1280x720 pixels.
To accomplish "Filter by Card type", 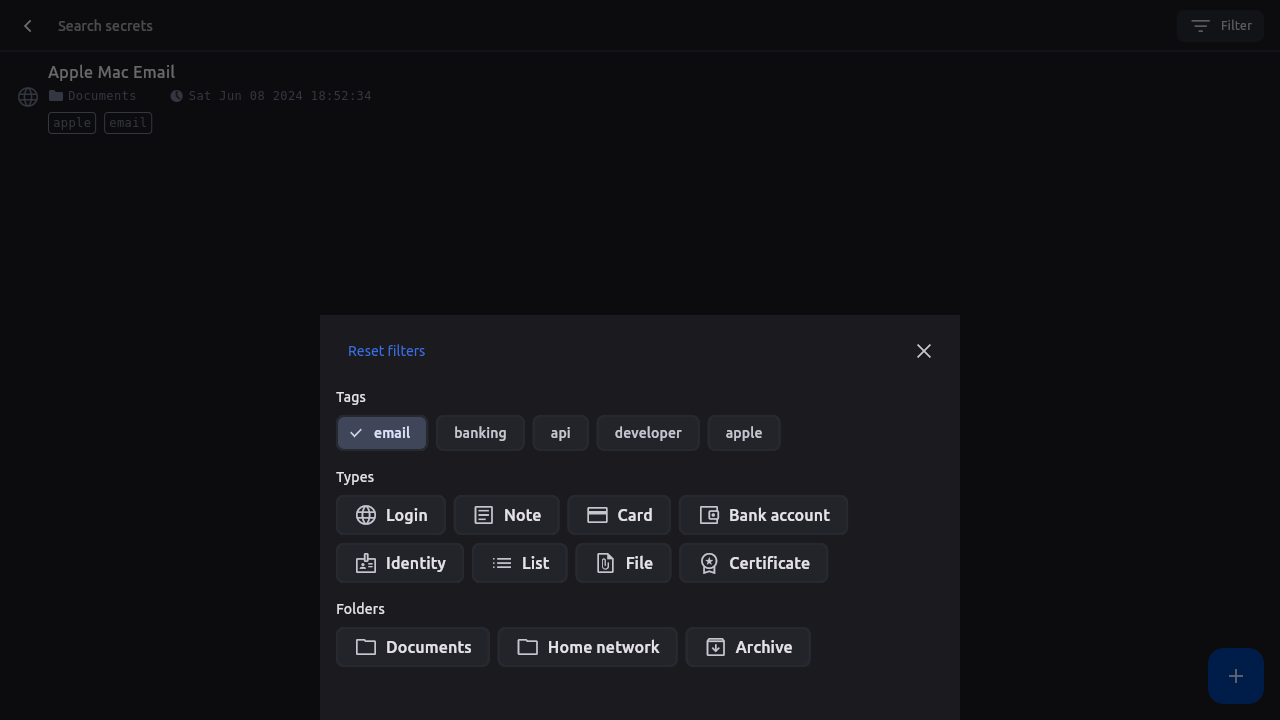I will click(x=619, y=515).
